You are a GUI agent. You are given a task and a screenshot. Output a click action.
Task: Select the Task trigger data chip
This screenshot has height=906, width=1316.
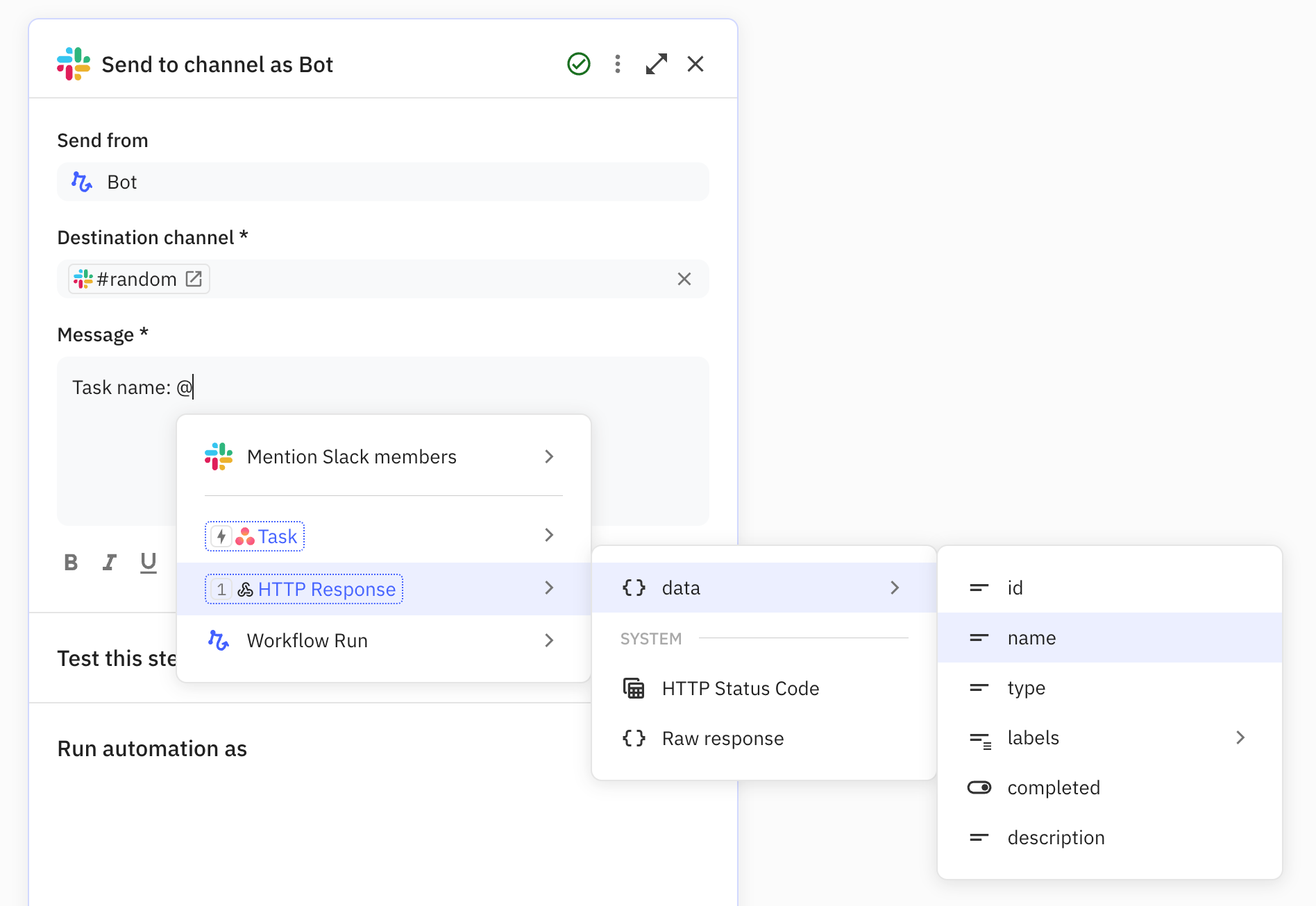pos(255,536)
